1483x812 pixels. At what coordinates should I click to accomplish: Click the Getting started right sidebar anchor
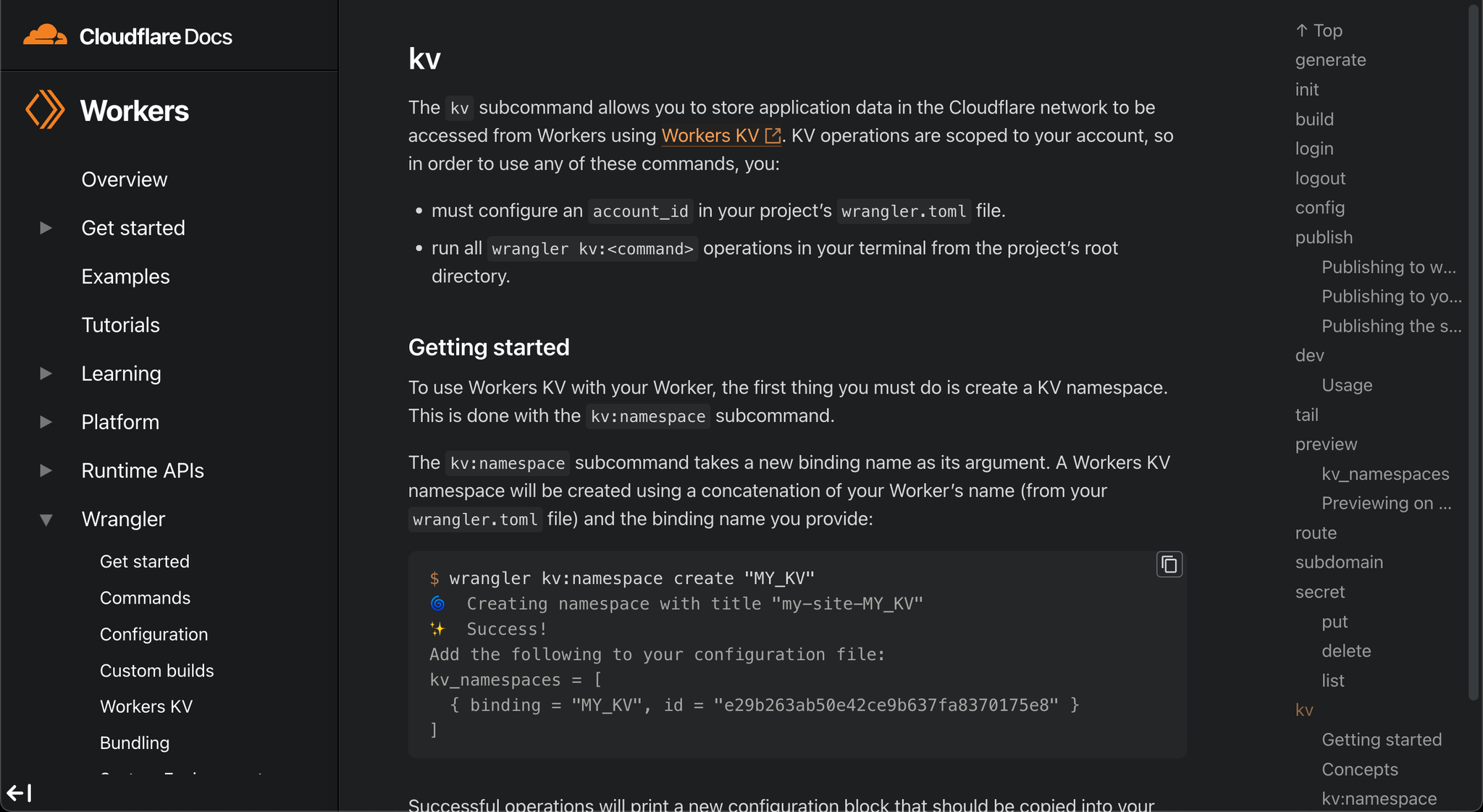[1382, 739]
